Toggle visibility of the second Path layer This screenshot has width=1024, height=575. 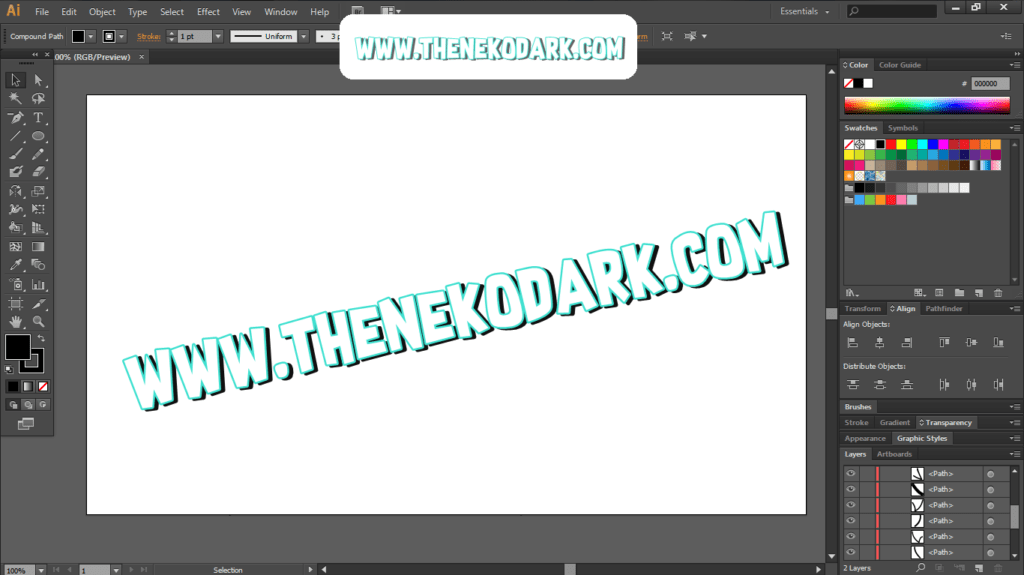851,490
